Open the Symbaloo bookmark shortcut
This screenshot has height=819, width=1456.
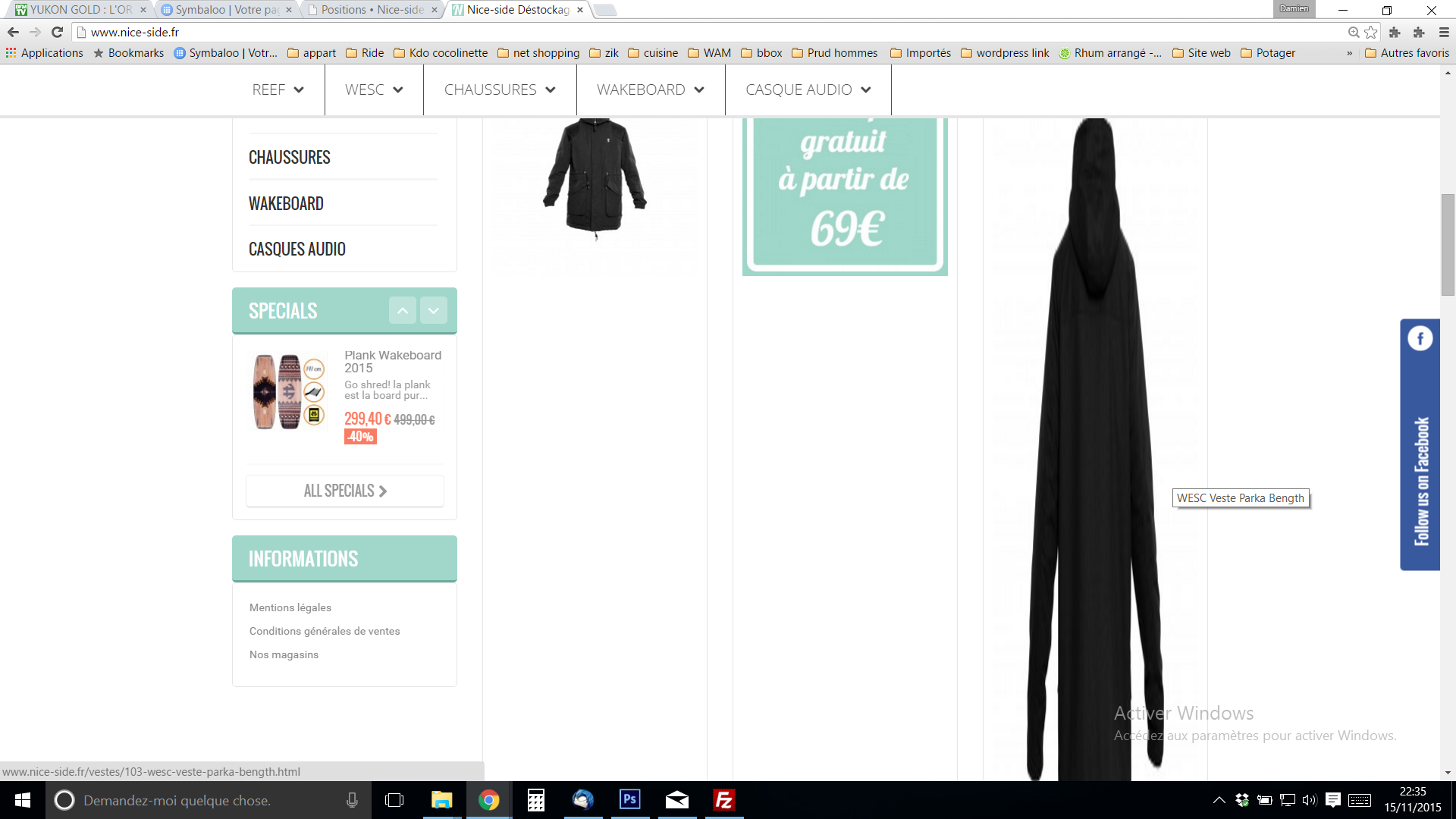225,53
